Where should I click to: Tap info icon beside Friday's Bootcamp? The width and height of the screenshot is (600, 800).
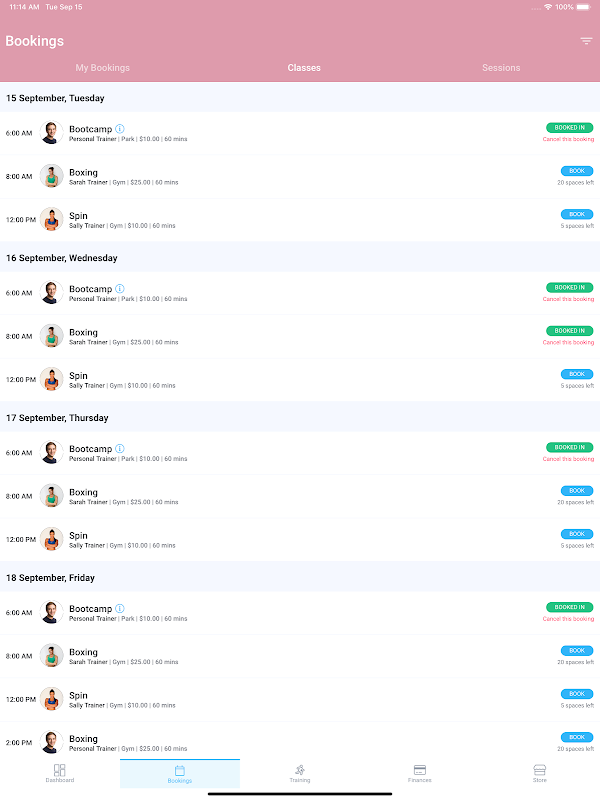pos(119,608)
